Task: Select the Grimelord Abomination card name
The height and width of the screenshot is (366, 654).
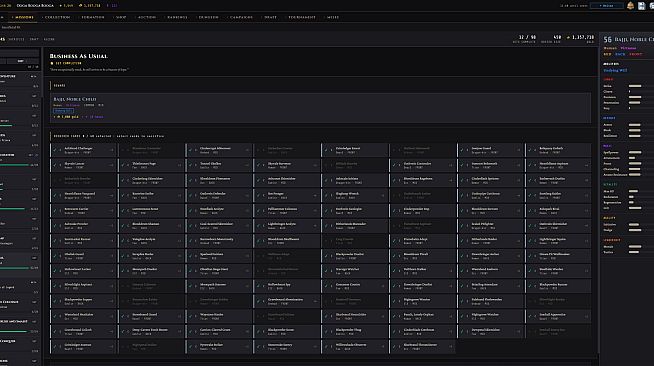Action: click(x=285, y=300)
